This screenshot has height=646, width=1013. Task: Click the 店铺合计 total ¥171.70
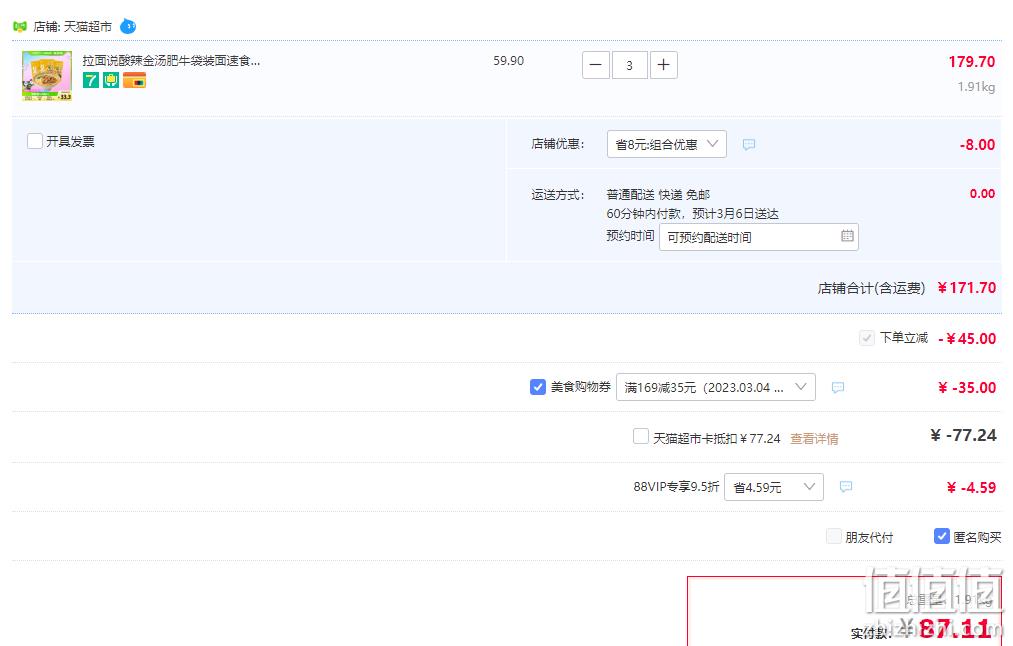966,288
